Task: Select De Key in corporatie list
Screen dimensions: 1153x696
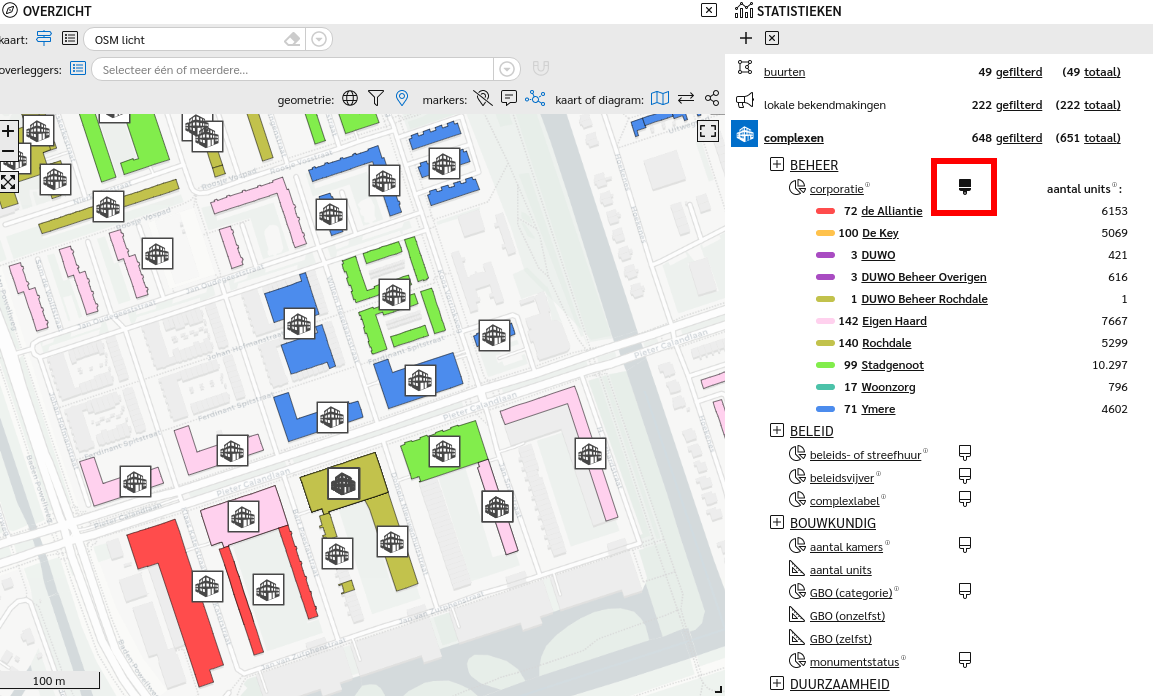Action: (880, 233)
